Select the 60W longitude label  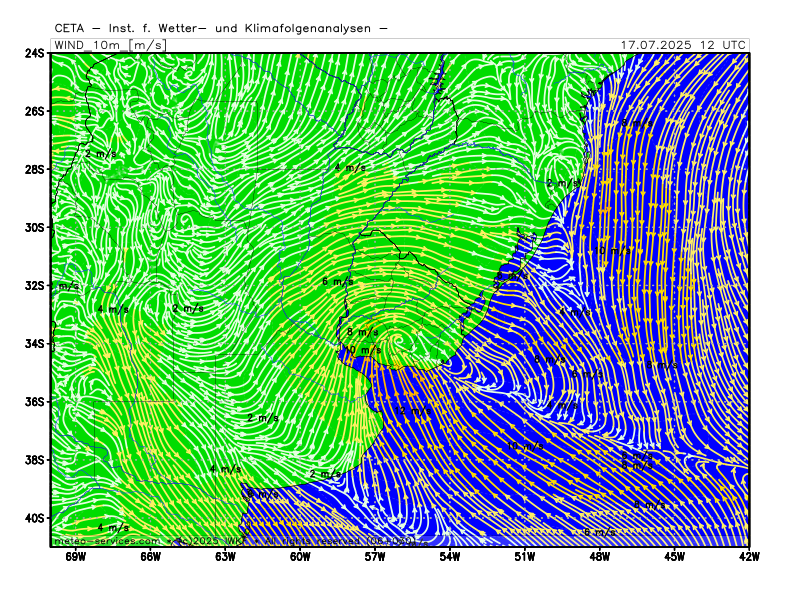(x=300, y=557)
